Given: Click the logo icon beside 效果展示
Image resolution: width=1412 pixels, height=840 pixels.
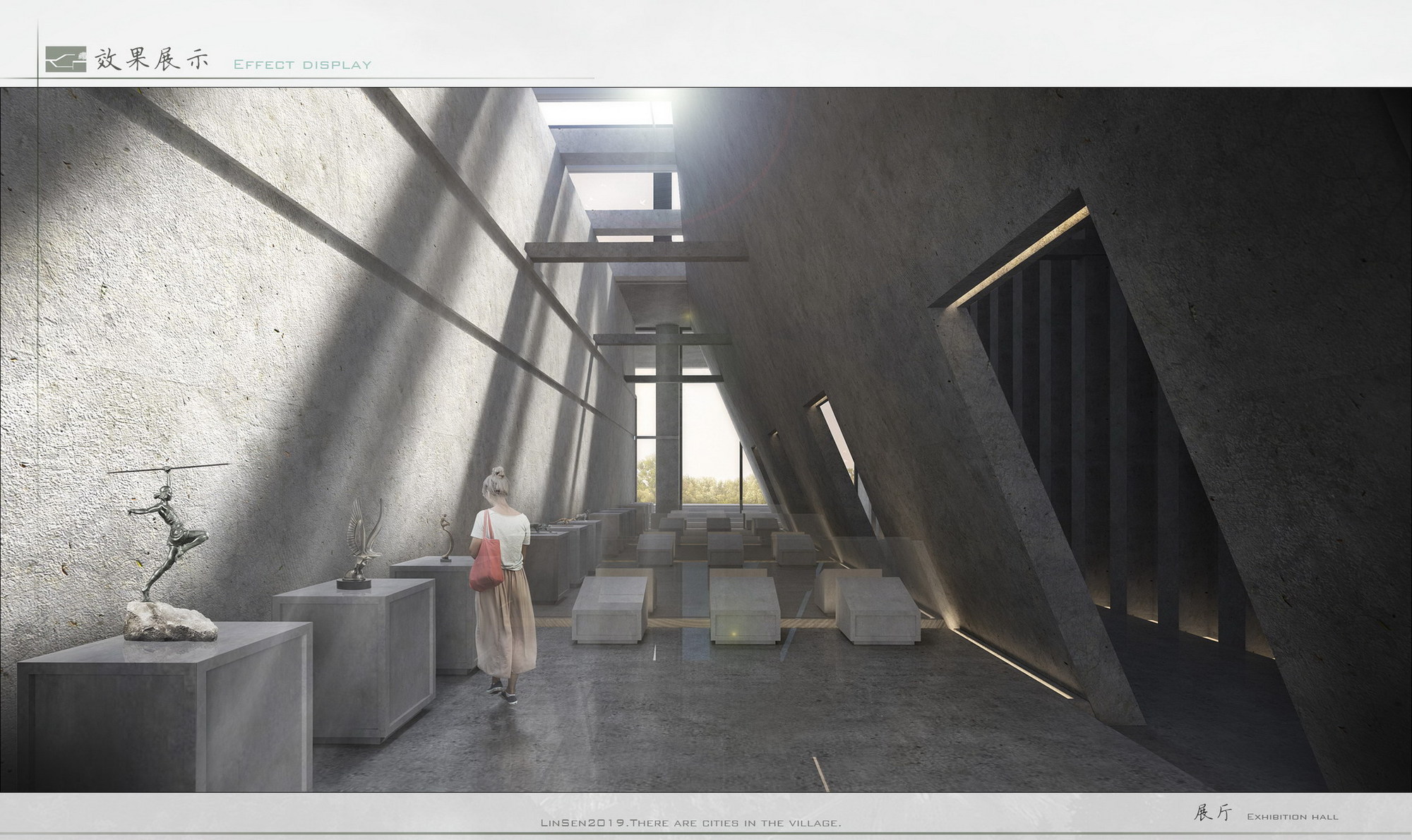Looking at the screenshot, I should coord(66,60).
